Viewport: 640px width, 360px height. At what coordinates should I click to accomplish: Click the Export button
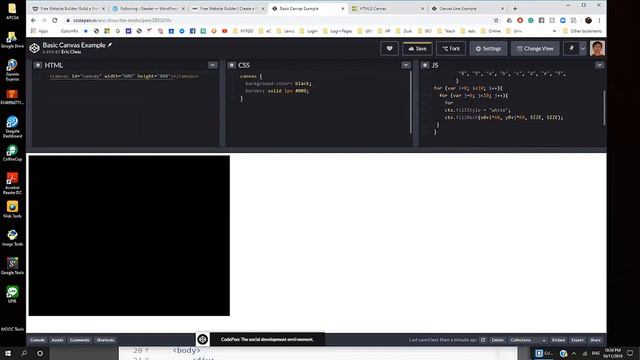[x=577, y=340]
